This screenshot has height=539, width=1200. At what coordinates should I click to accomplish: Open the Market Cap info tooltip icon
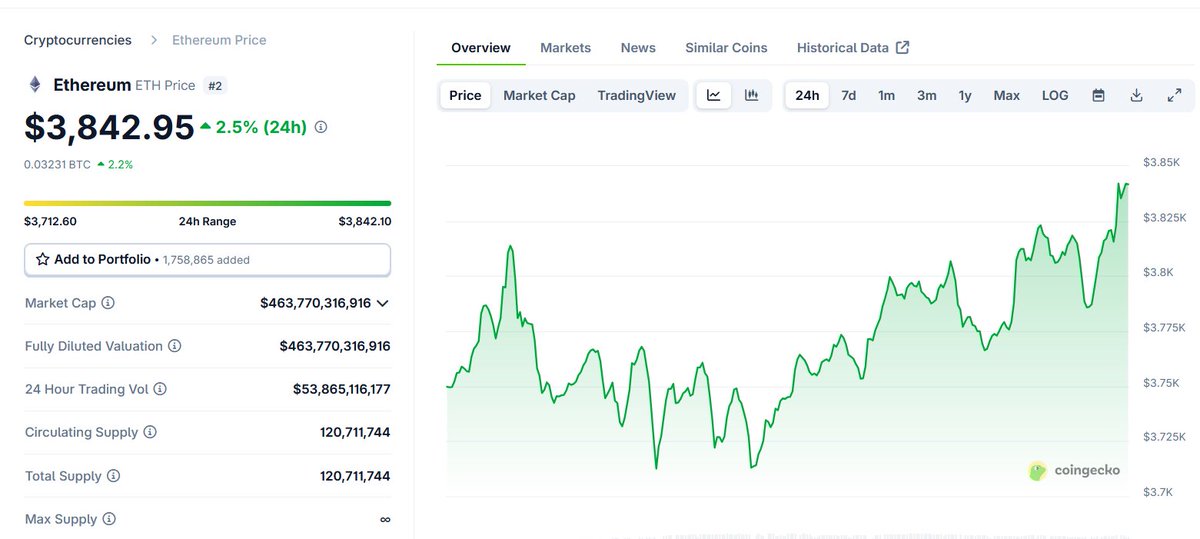click(x=108, y=302)
